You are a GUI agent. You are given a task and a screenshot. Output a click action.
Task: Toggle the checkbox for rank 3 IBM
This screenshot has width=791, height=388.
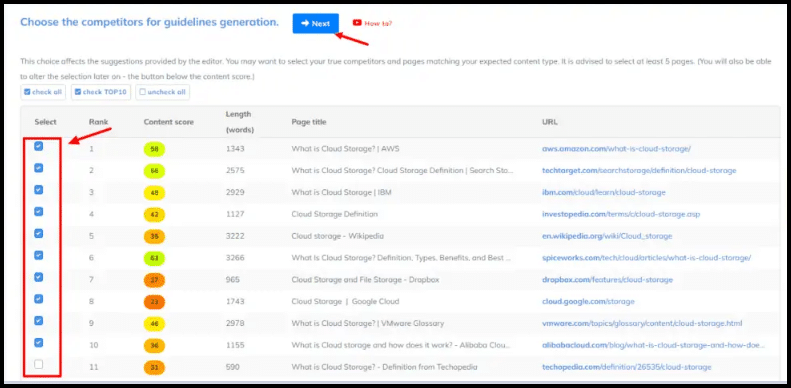(x=38, y=190)
